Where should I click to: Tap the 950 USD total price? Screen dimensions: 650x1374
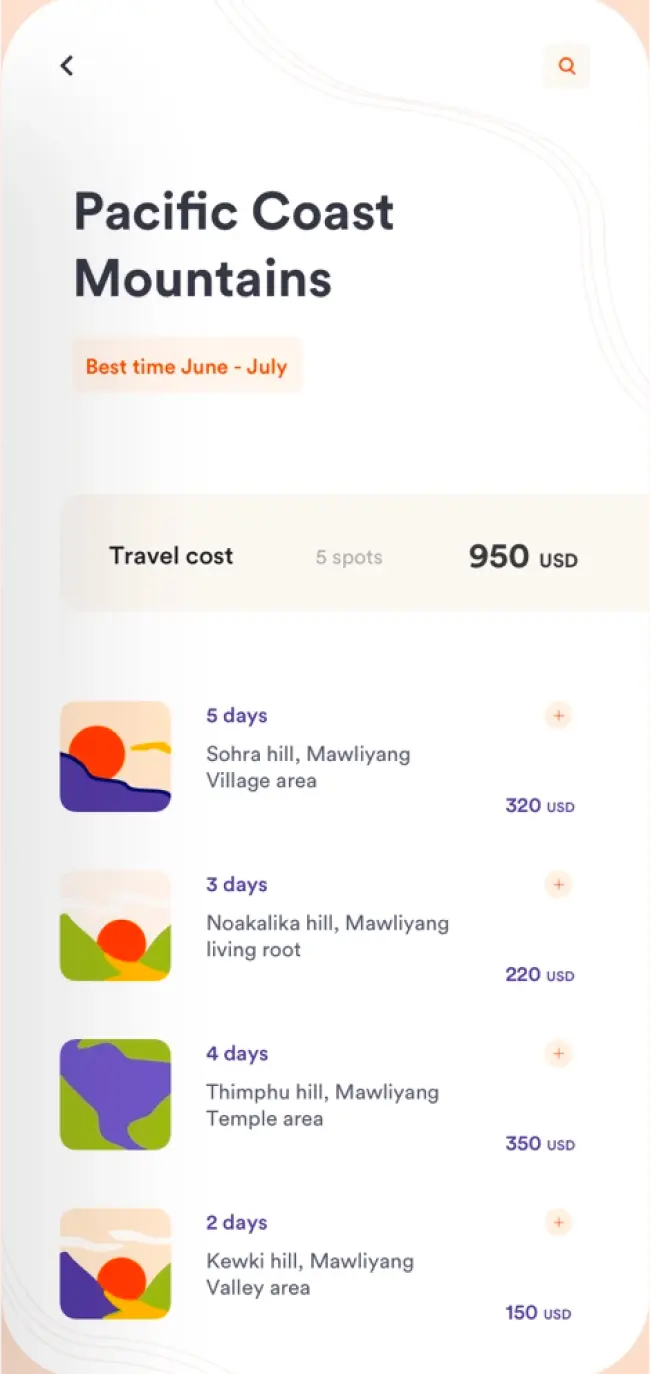coord(522,557)
